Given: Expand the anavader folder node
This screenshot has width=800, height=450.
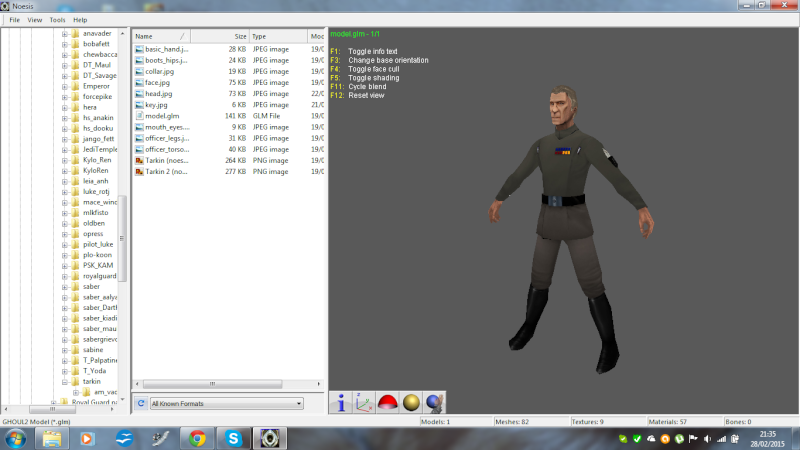Looking at the screenshot, I should 65,34.
